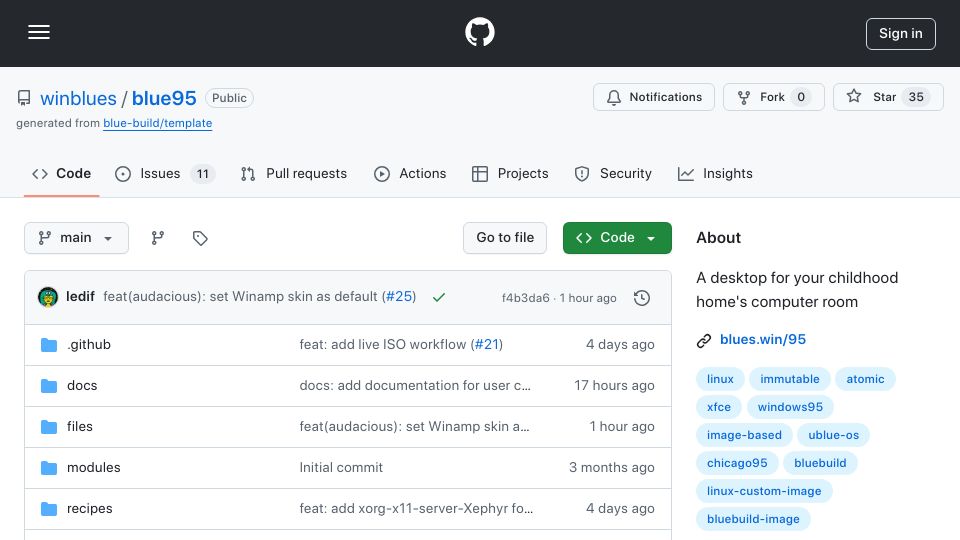Viewport: 960px width, 540px height.
Task: Visit the blues.win/95 website link
Action: (762, 339)
